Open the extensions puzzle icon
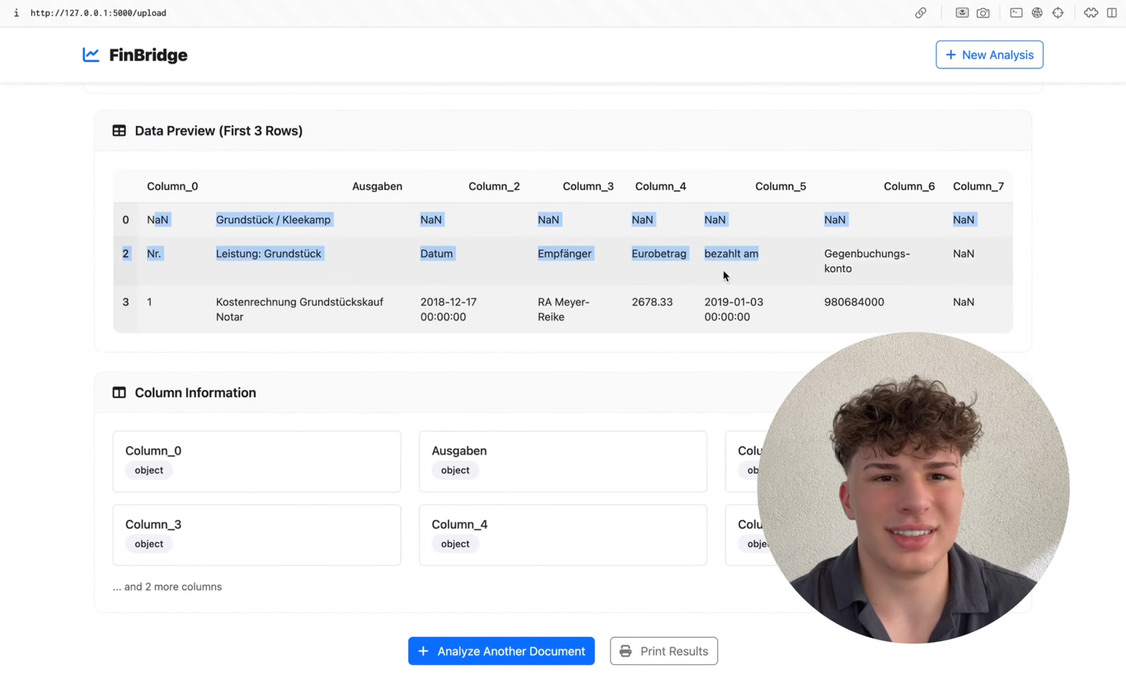 tap(1090, 13)
